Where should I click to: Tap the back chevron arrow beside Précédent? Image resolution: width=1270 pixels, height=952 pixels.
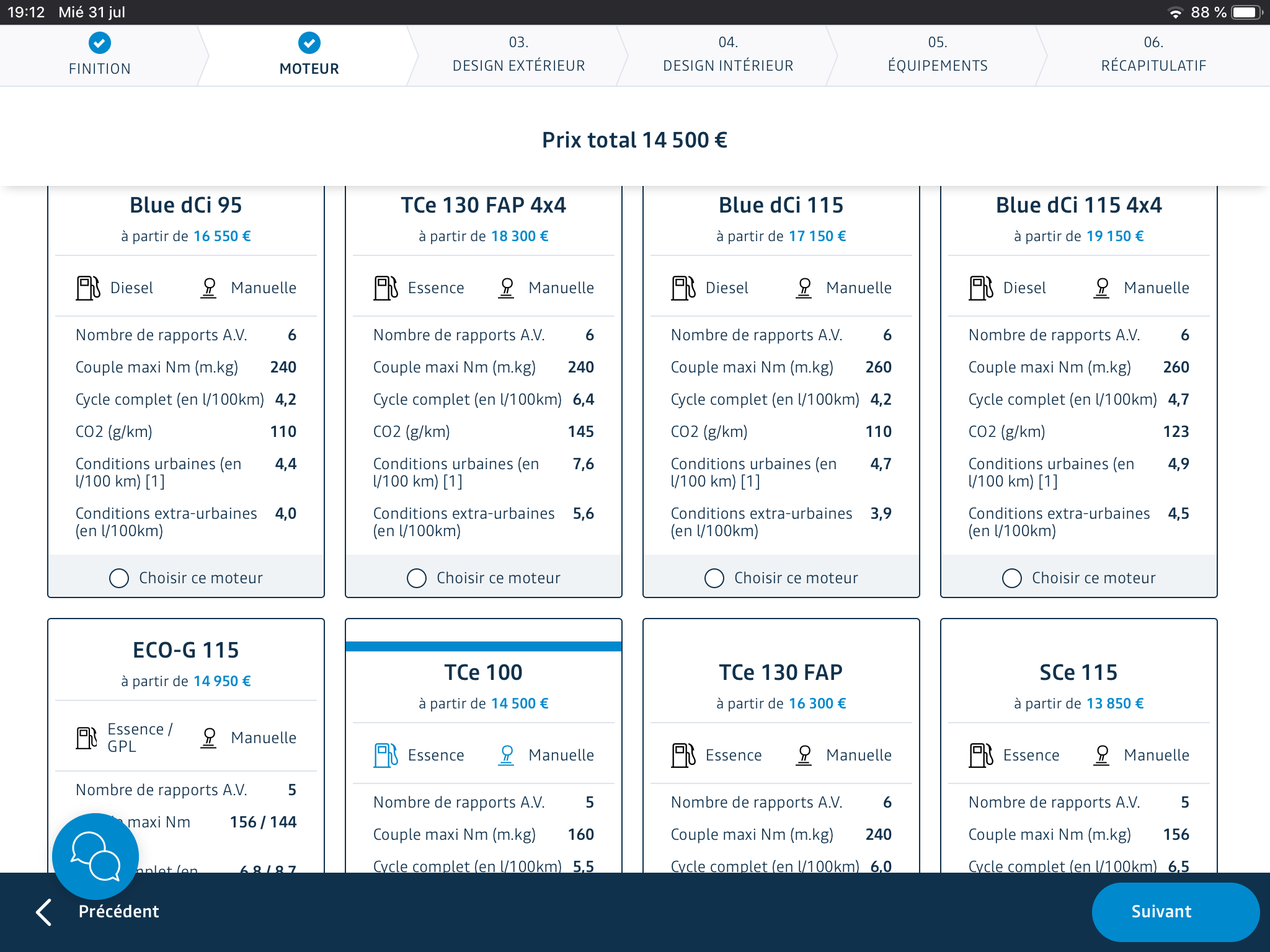click(43, 912)
